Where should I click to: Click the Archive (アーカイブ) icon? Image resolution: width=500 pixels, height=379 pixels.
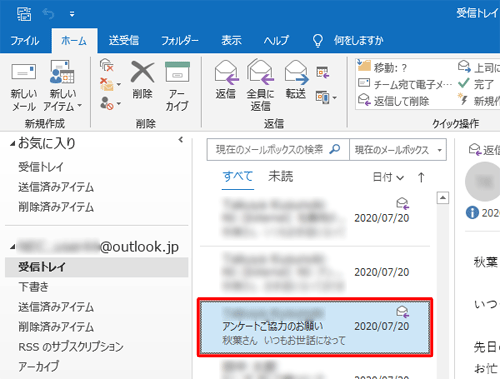click(177, 72)
